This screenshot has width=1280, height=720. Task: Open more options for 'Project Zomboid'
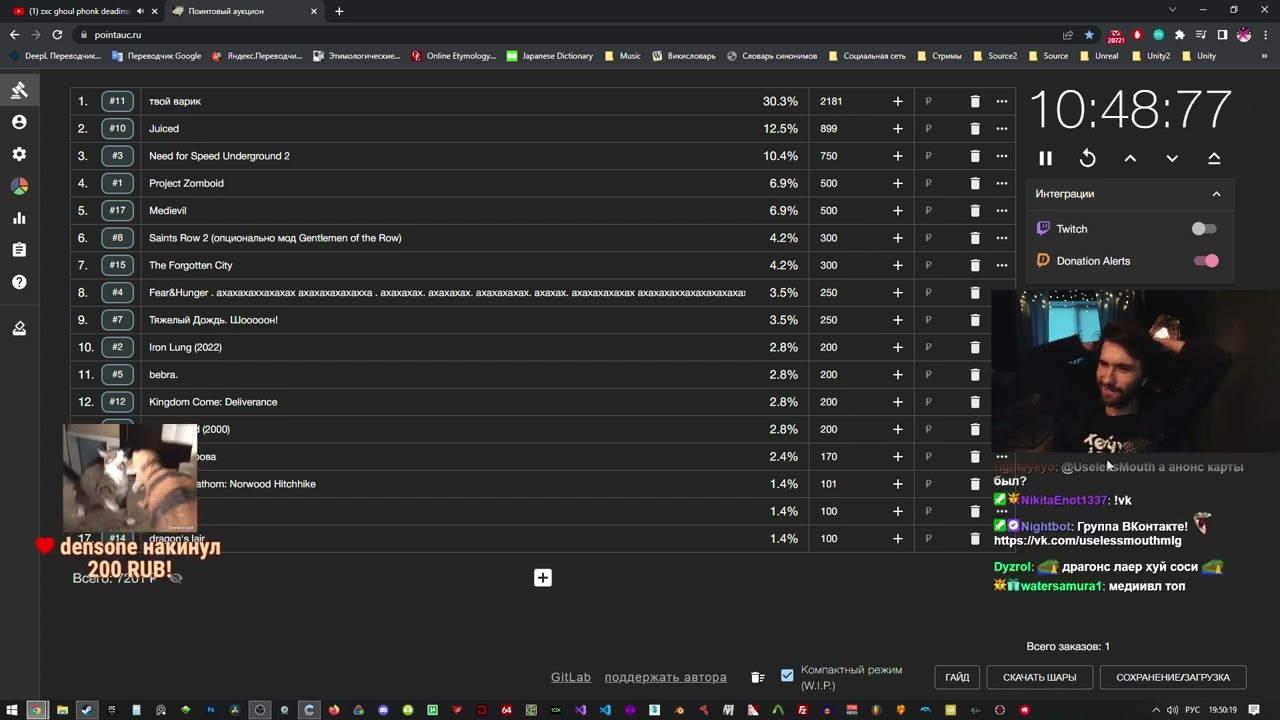[x=1002, y=183]
